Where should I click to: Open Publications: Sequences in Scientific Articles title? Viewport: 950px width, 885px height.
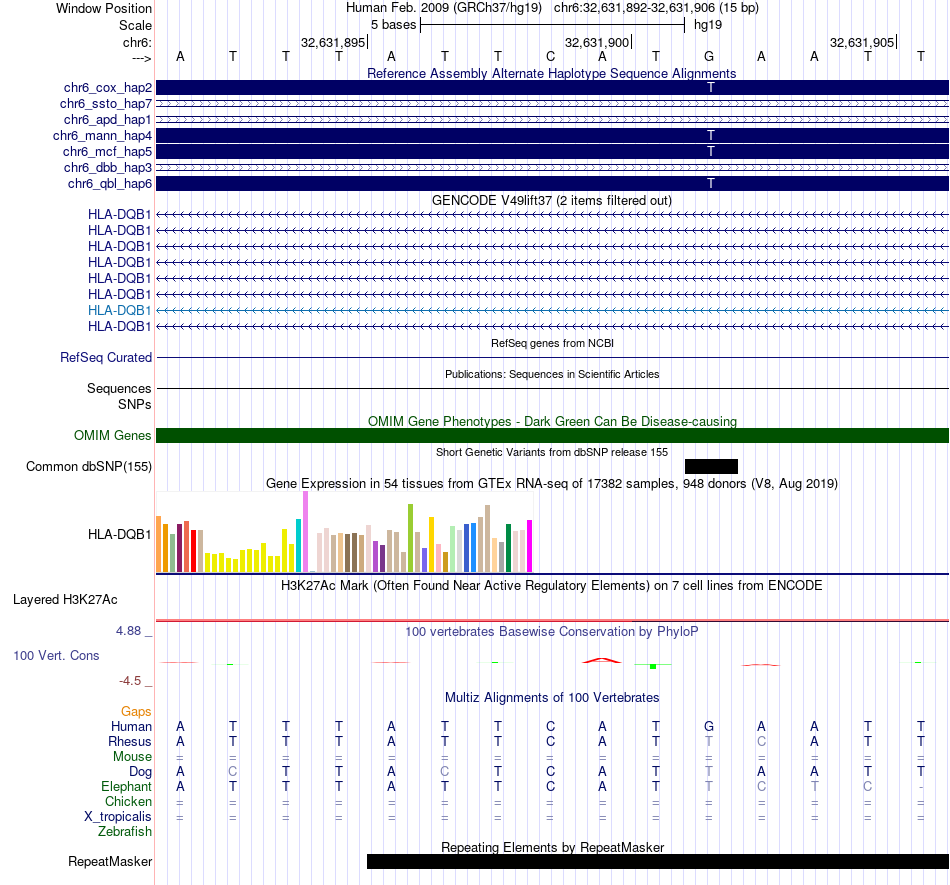coord(552,374)
